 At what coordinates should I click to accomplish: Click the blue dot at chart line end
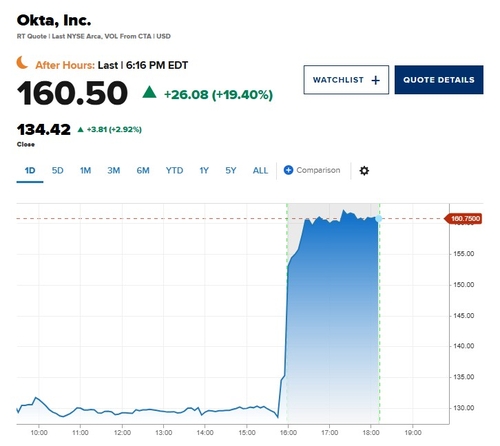[x=378, y=219]
